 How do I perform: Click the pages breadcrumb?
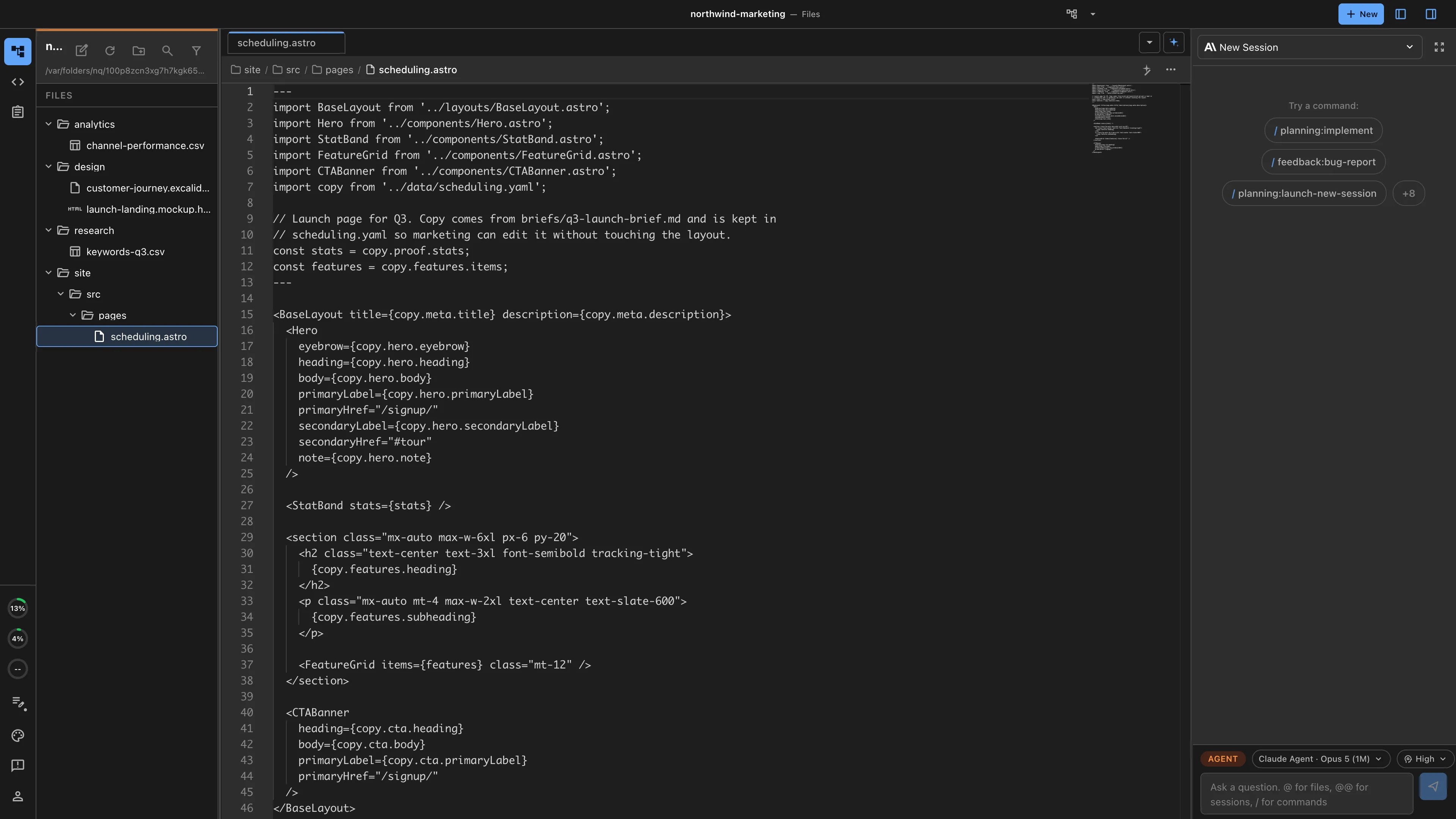coord(333,70)
